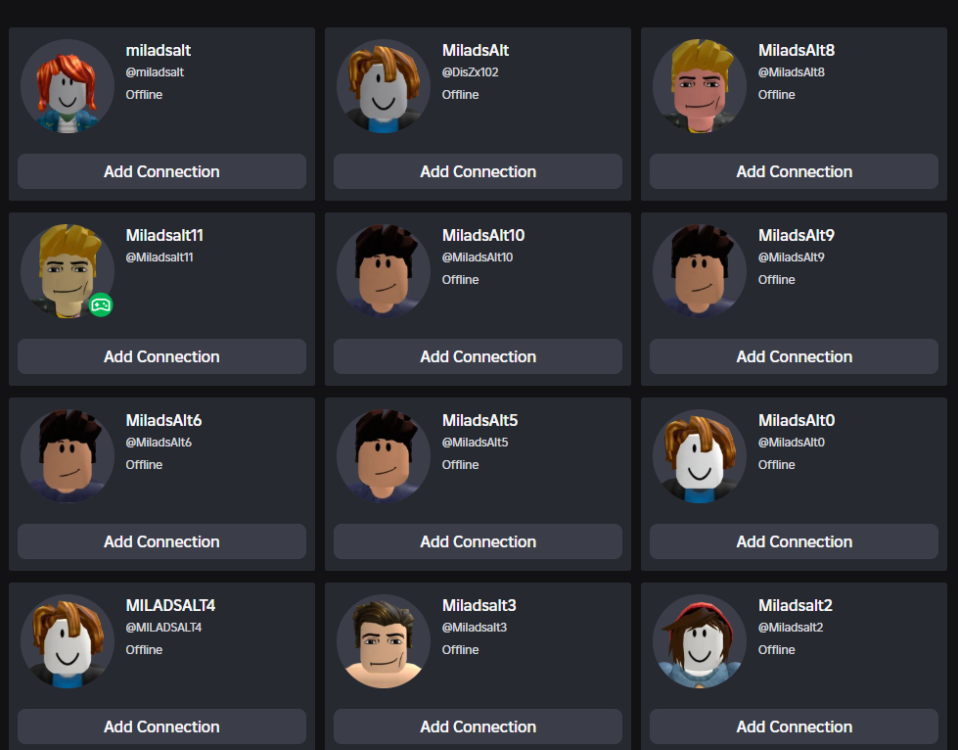Add Connection to user @DisZx102
The image size is (958, 750).
[478, 172]
